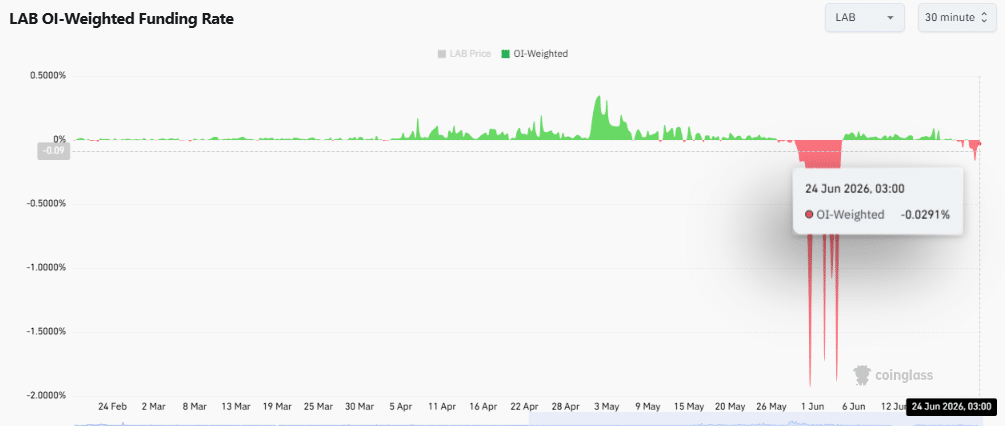1005x426 pixels.
Task: Click the 16 Apr date label
Action: (x=483, y=406)
